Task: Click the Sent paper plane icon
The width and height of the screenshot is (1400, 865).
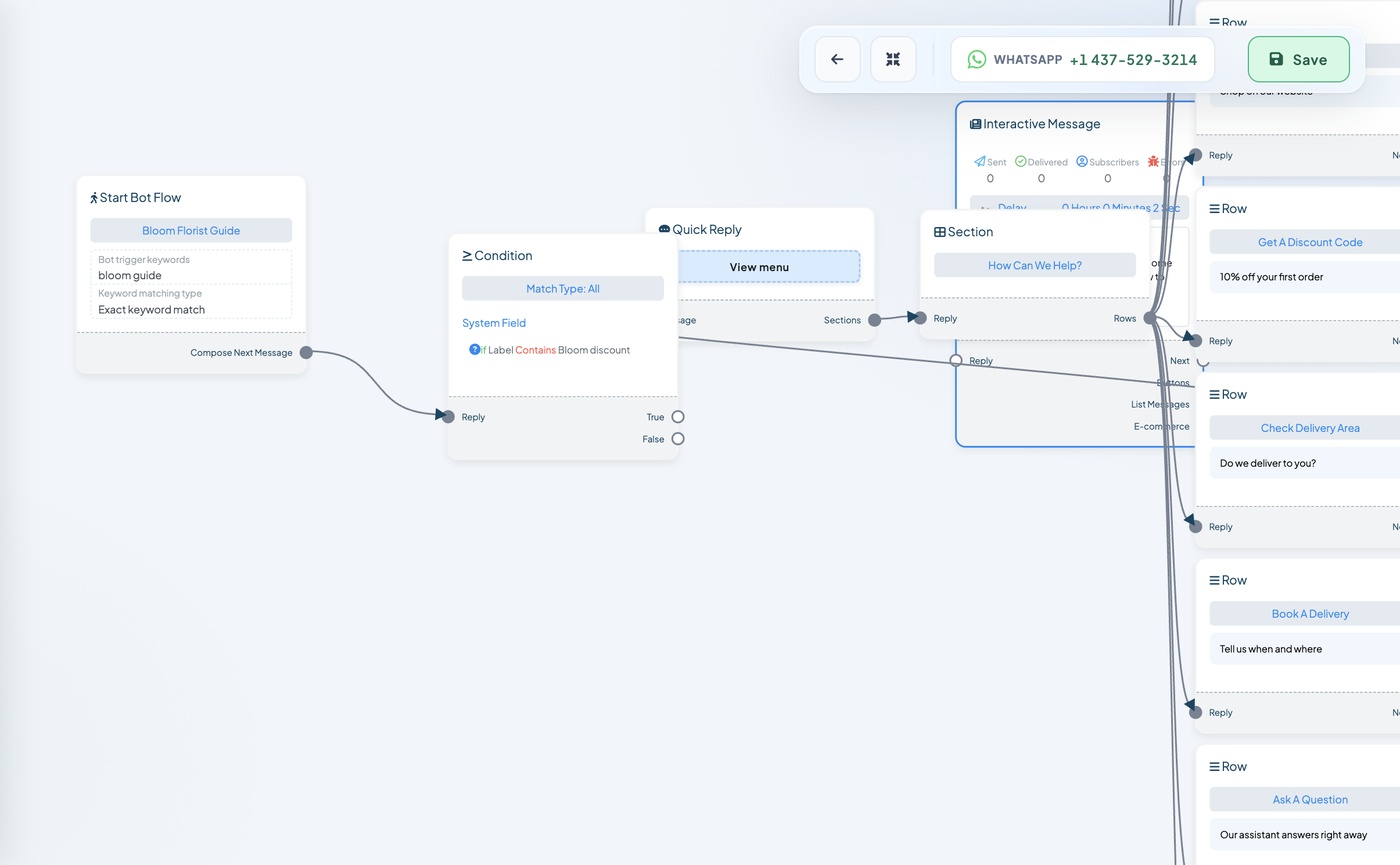Action: 980,161
